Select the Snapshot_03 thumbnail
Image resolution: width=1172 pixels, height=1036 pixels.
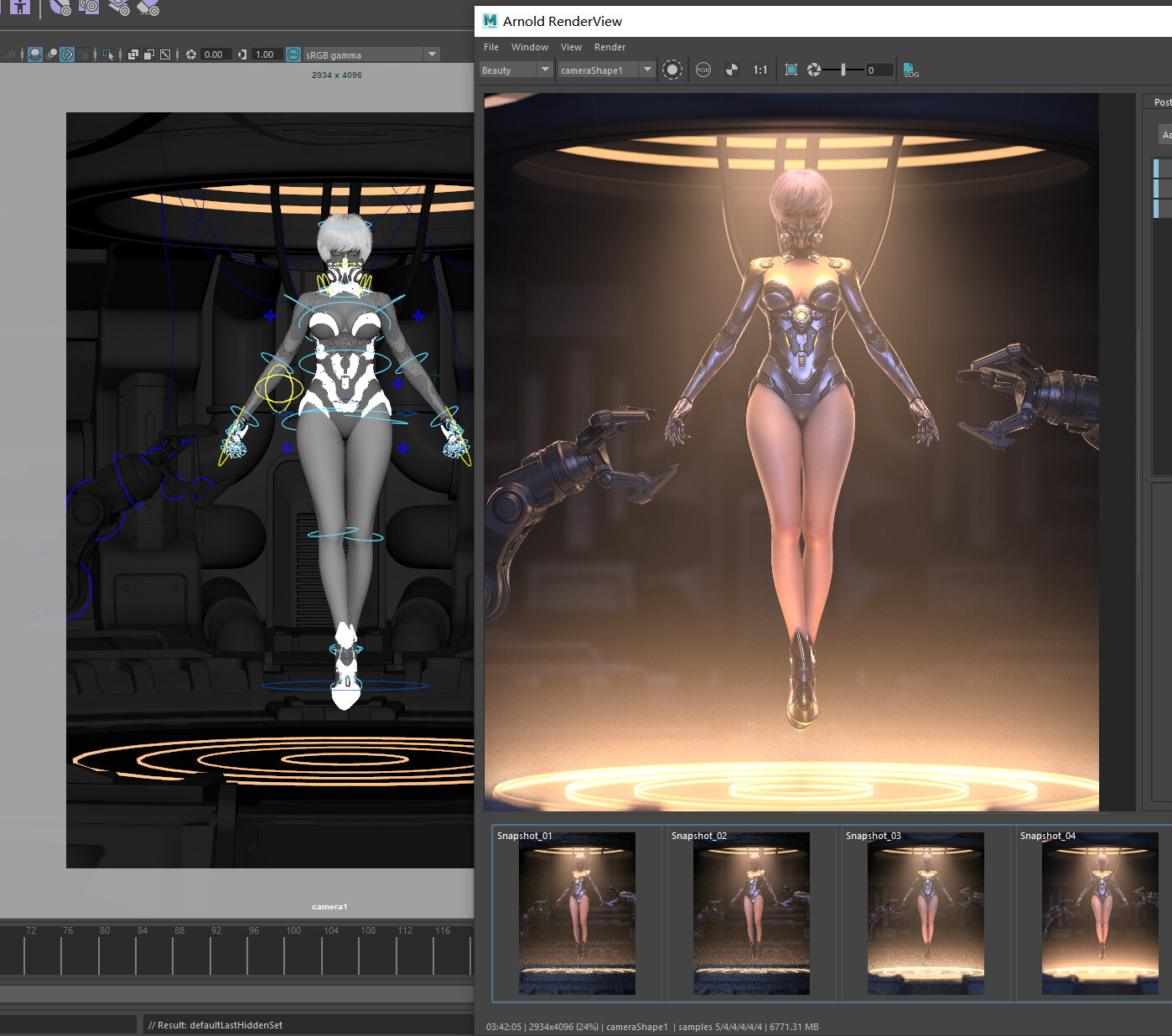[926, 912]
